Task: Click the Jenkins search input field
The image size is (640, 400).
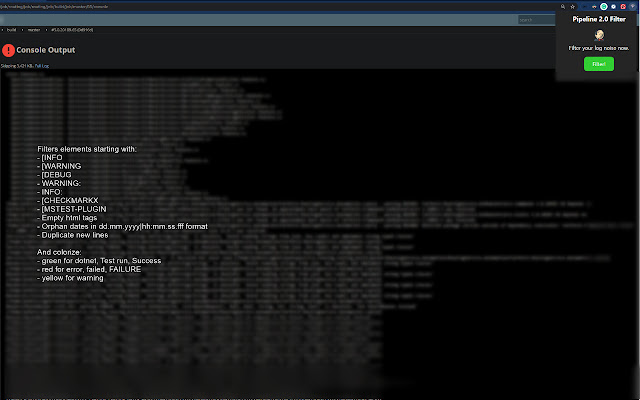Action: pyautogui.click(x=536, y=20)
